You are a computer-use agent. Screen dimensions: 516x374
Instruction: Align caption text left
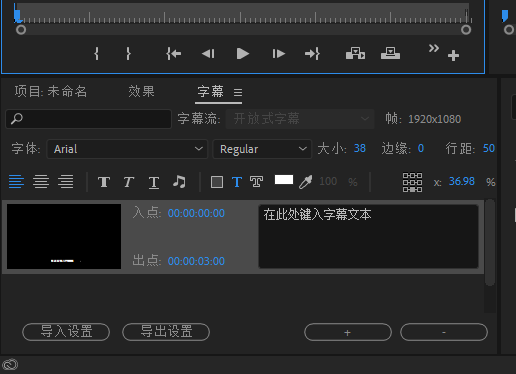16,182
